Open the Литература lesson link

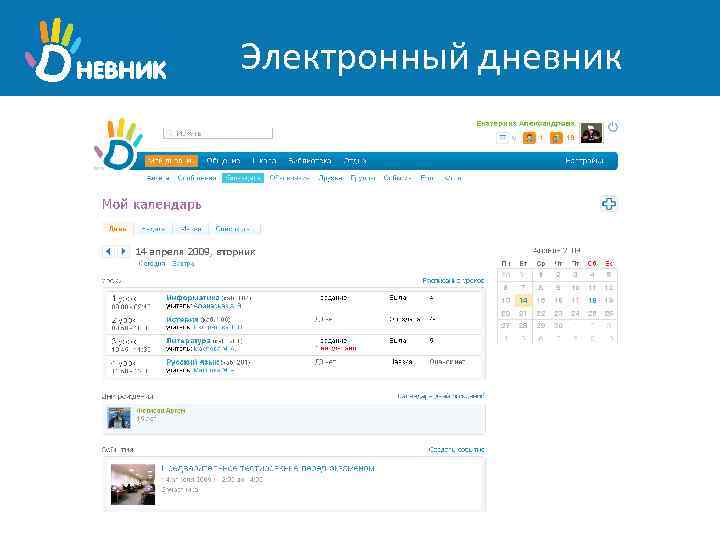pos(188,341)
